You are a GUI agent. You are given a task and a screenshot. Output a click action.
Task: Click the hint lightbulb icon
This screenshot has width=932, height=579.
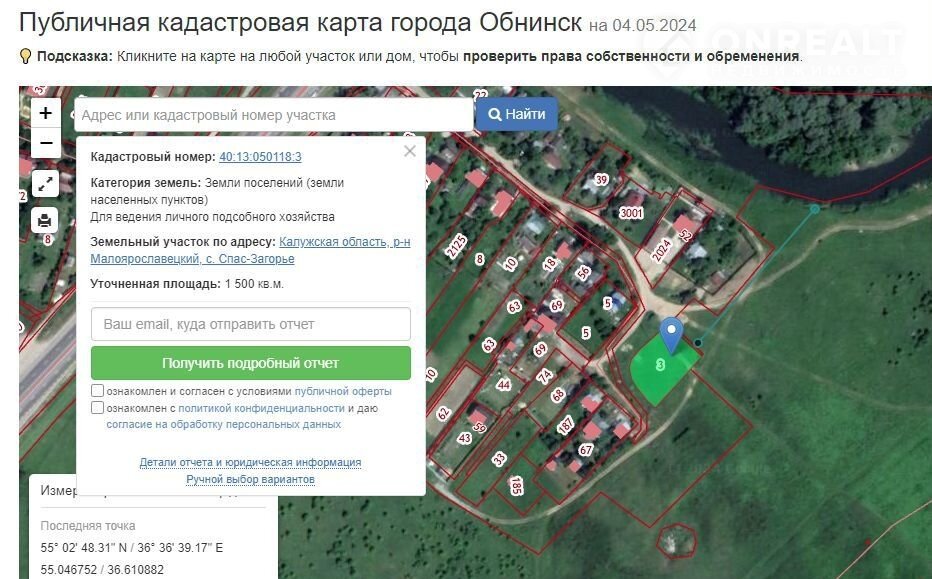(26, 56)
